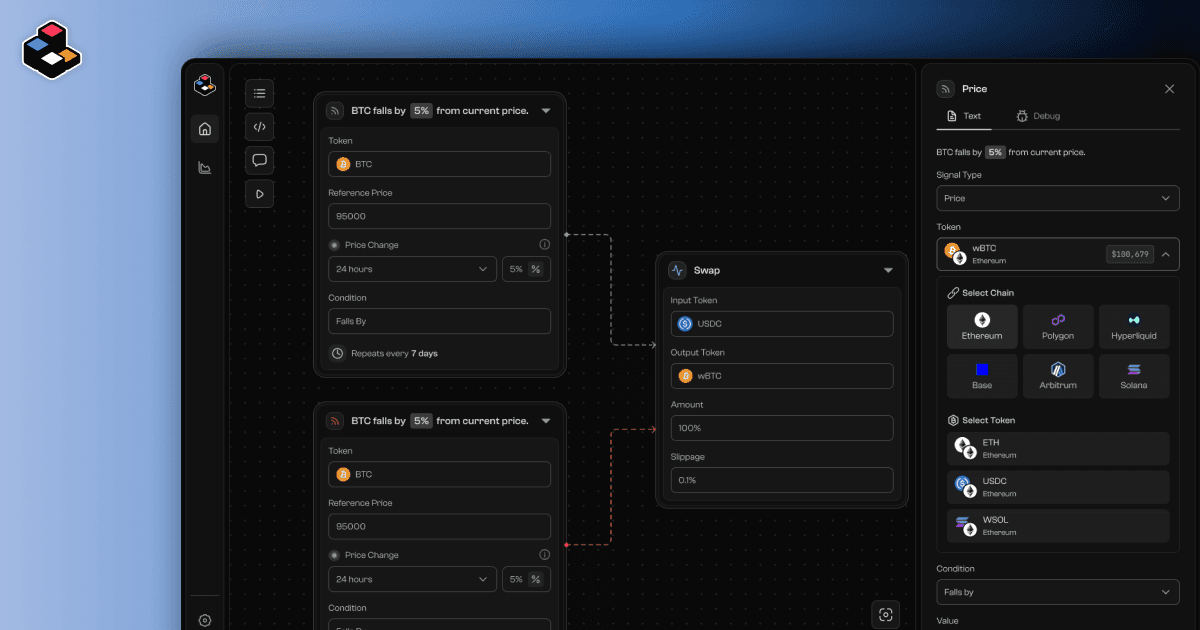Edit the 5% value field in first node
The height and width of the screenshot is (630, 1200).
[x=516, y=269]
